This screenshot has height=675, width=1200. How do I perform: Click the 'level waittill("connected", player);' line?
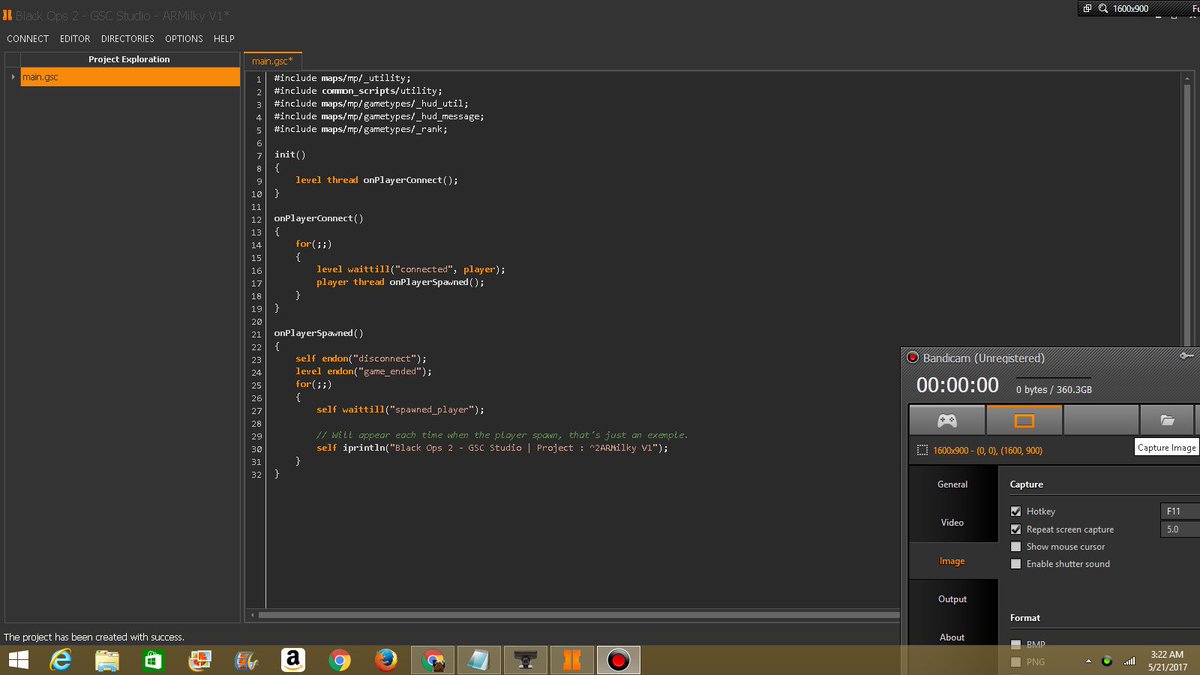point(410,270)
